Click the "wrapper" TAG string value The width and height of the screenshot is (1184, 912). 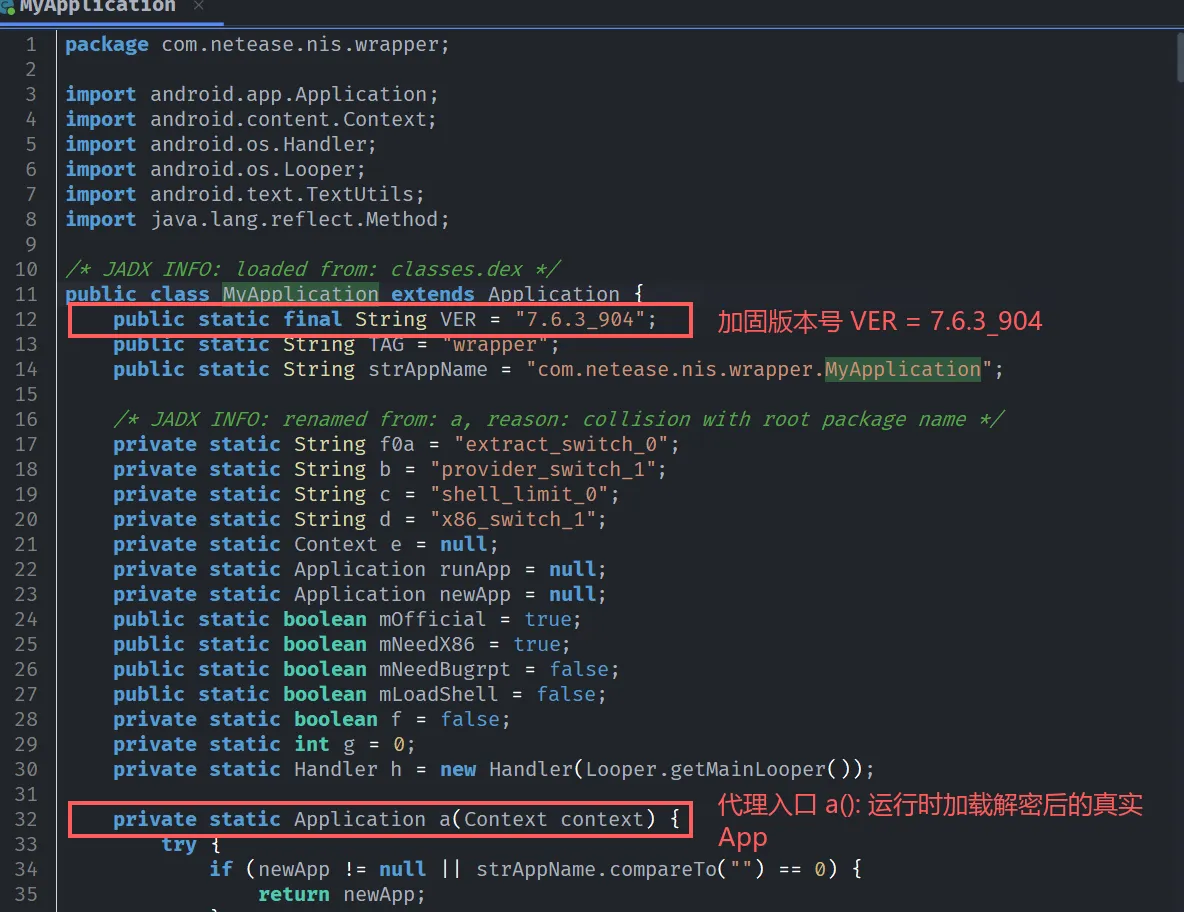[x=495, y=344]
